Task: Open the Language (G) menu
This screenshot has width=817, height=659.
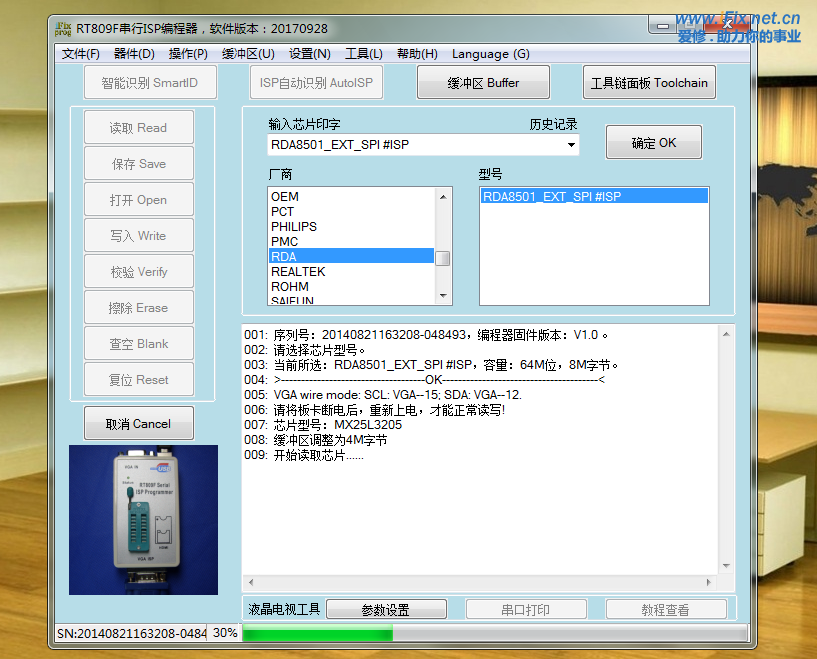Action: pyautogui.click(x=490, y=54)
